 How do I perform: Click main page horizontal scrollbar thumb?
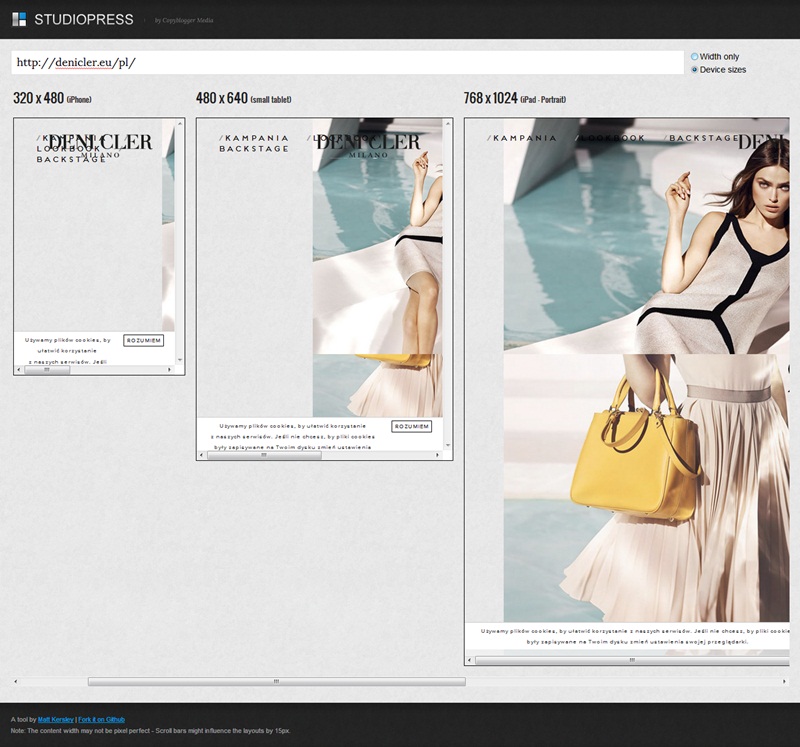(277, 681)
